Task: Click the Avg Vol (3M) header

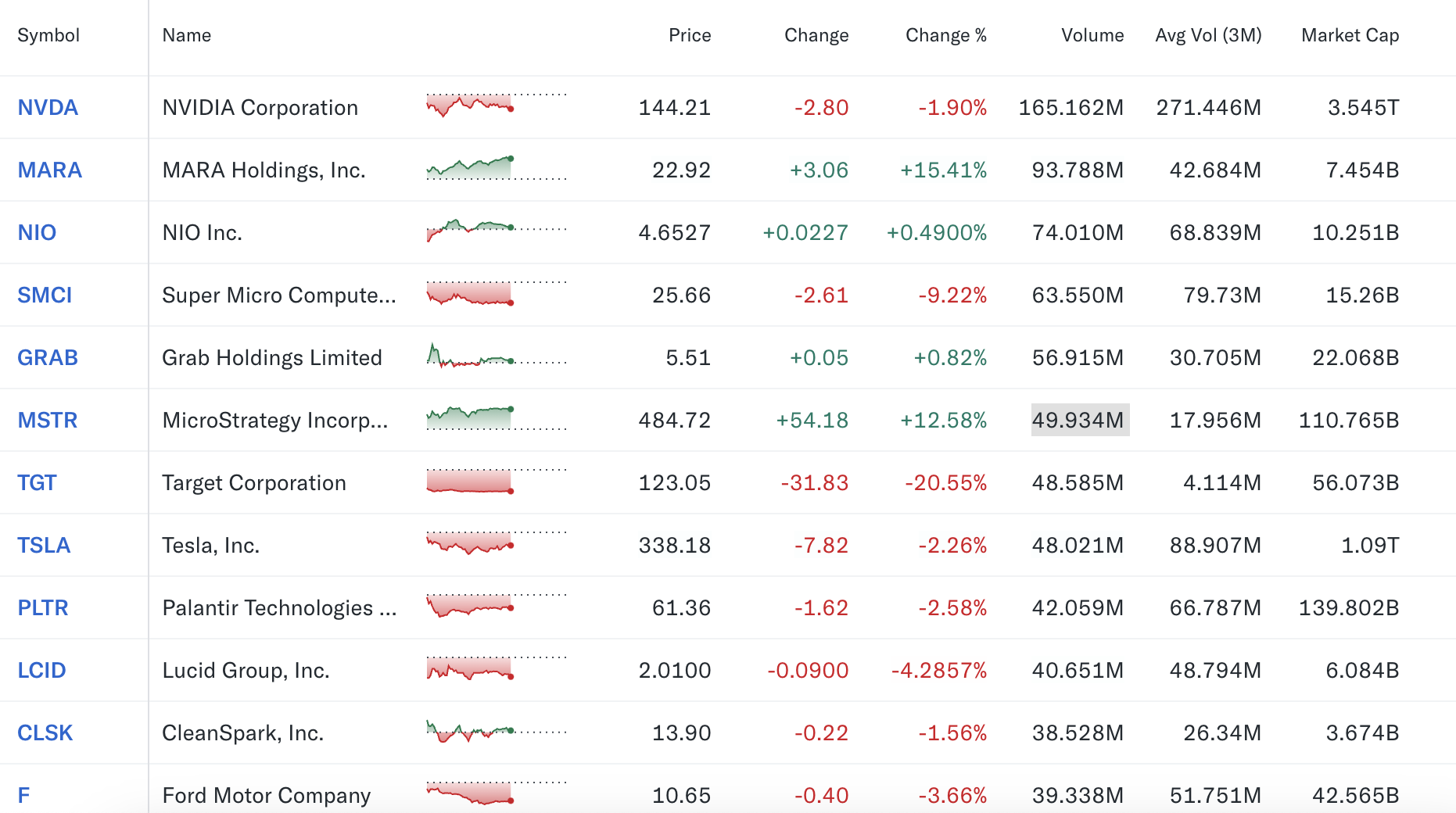Action: [x=1208, y=36]
